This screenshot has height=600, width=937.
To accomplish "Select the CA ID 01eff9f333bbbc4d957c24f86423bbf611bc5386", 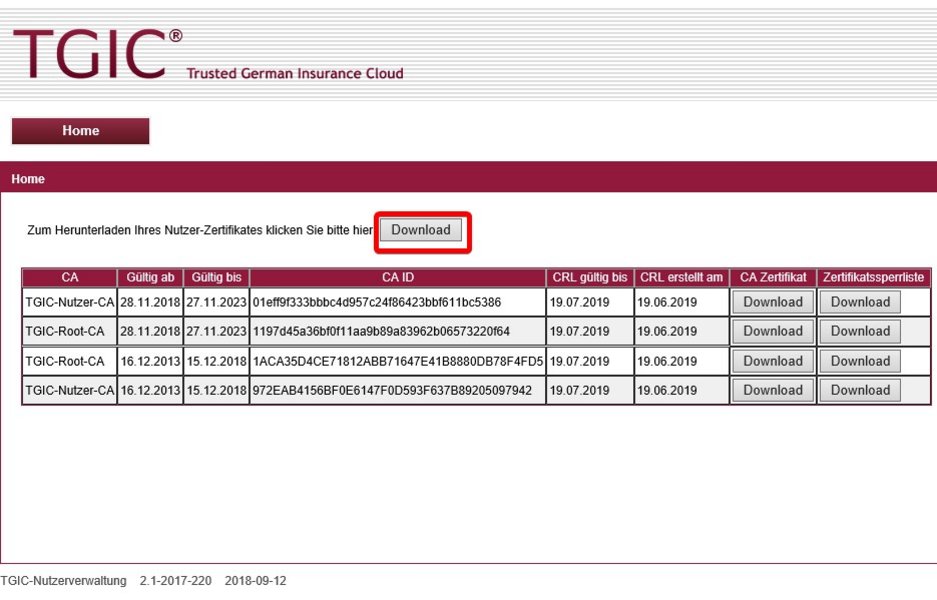I will click(x=376, y=302).
